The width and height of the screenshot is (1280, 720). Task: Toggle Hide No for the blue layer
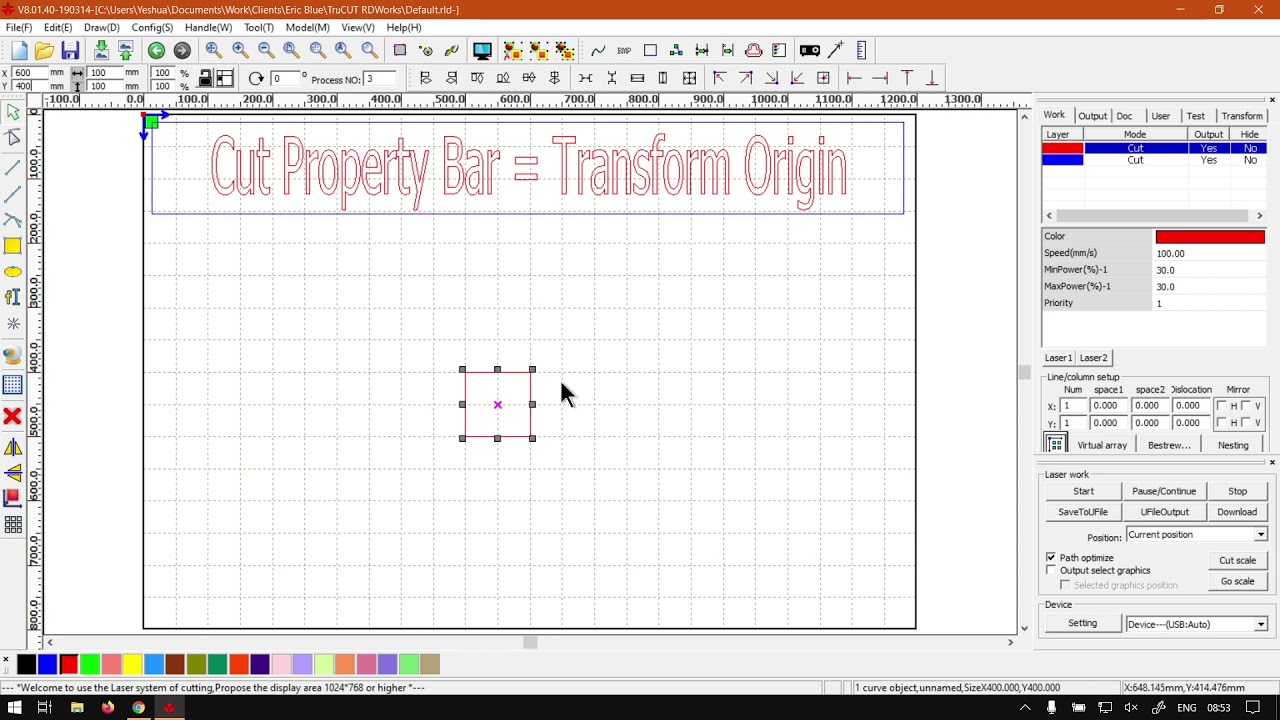[1250, 160]
